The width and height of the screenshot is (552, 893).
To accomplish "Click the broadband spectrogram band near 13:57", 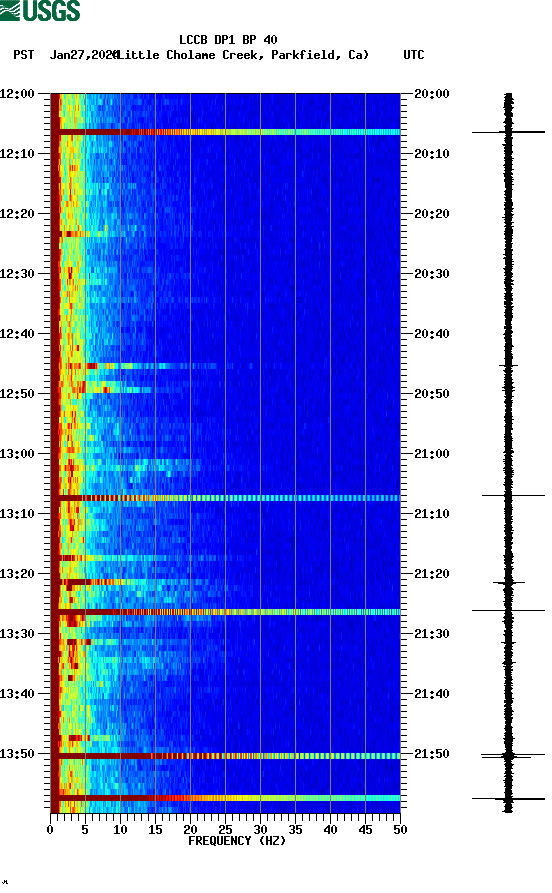I will point(226,798).
